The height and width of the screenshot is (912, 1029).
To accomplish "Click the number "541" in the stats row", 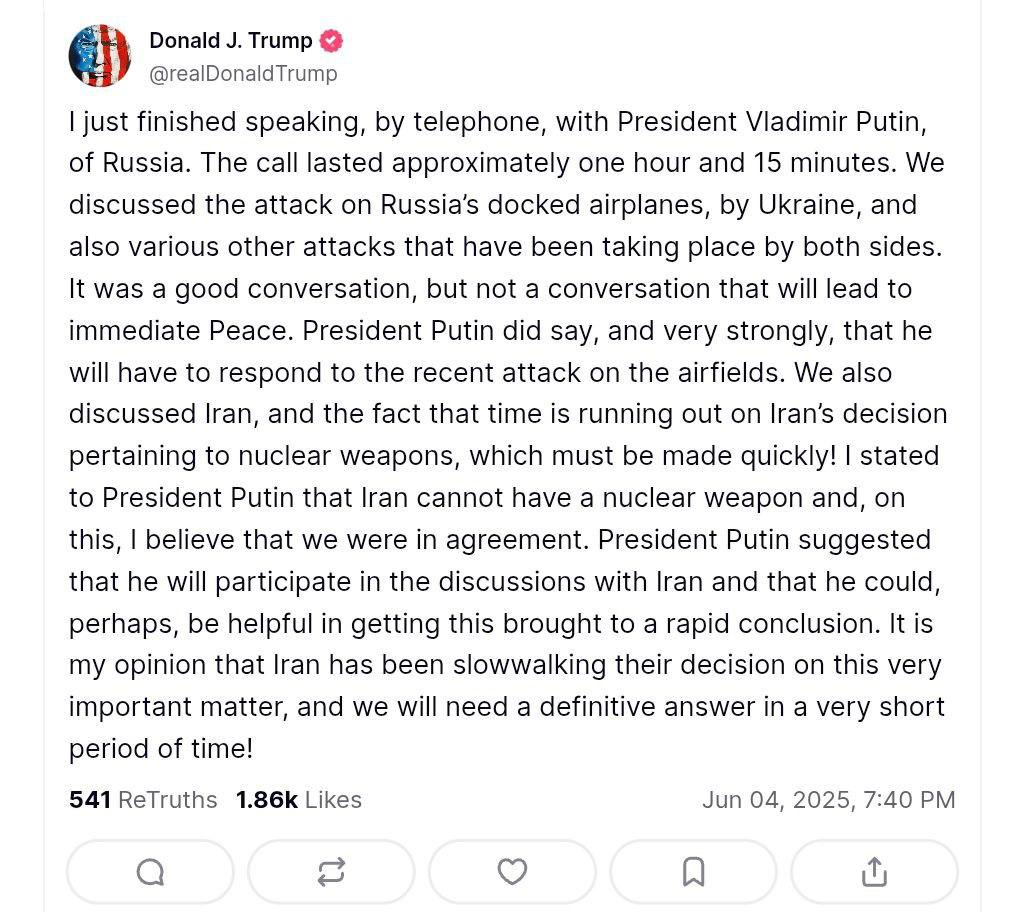I will coord(90,800).
